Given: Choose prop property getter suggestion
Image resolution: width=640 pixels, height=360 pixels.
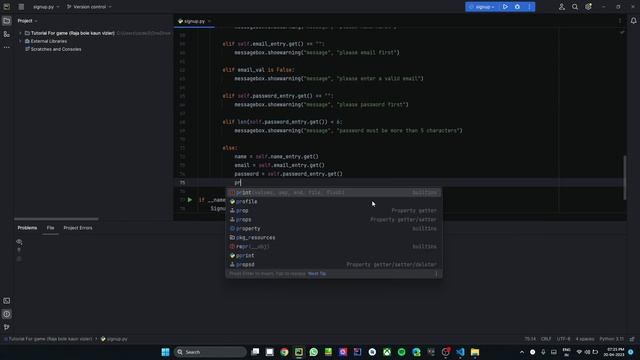Looking at the screenshot, I should (333, 211).
